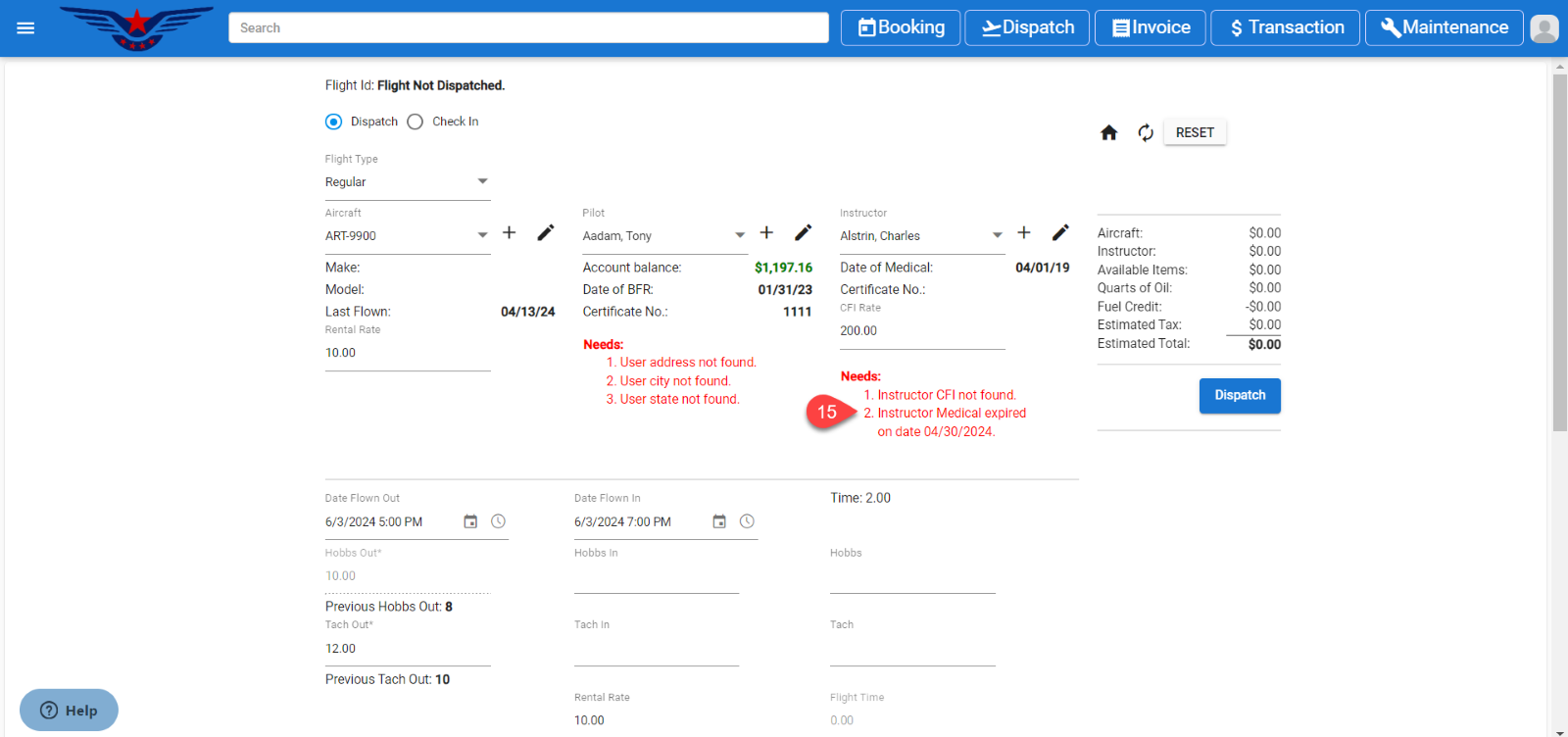Expand the Instructor dropdown list

(x=997, y=235)
